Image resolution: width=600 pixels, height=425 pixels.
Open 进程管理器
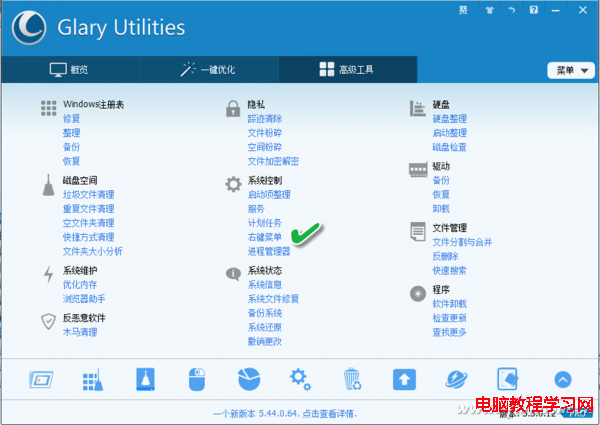point(269,251)
